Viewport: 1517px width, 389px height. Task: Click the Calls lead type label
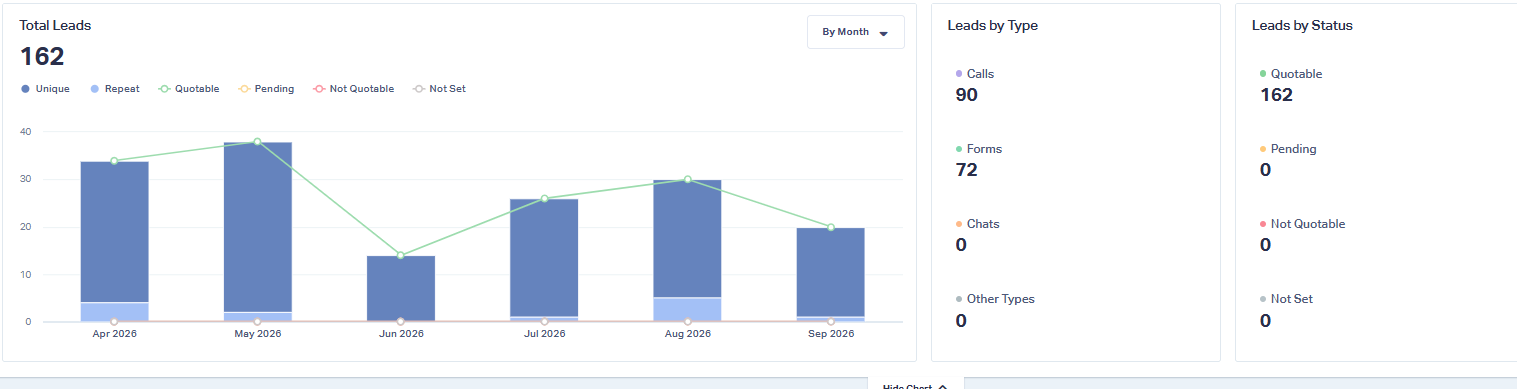point(980,74)
